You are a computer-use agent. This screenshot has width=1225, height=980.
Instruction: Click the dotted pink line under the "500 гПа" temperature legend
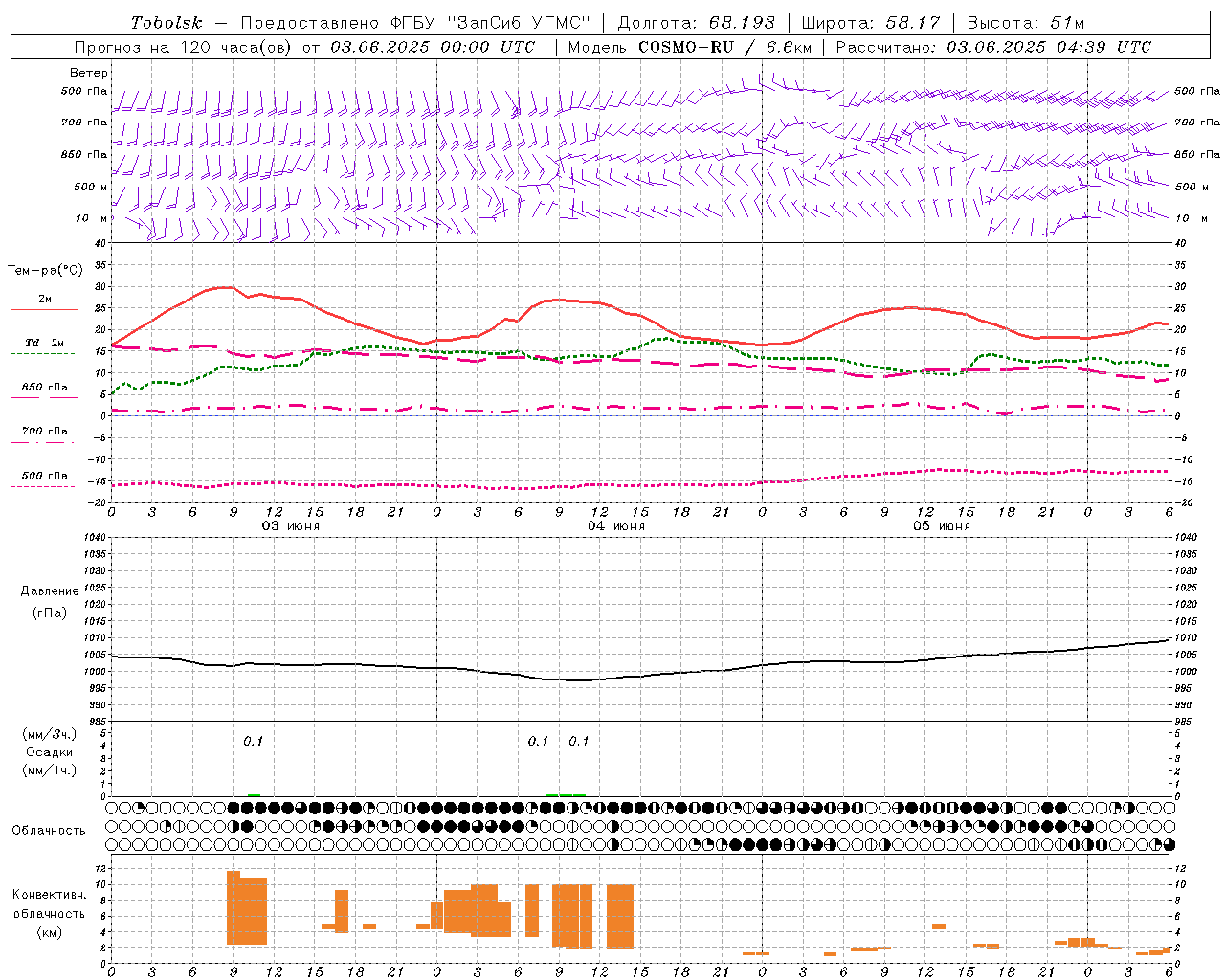(43, 487)
